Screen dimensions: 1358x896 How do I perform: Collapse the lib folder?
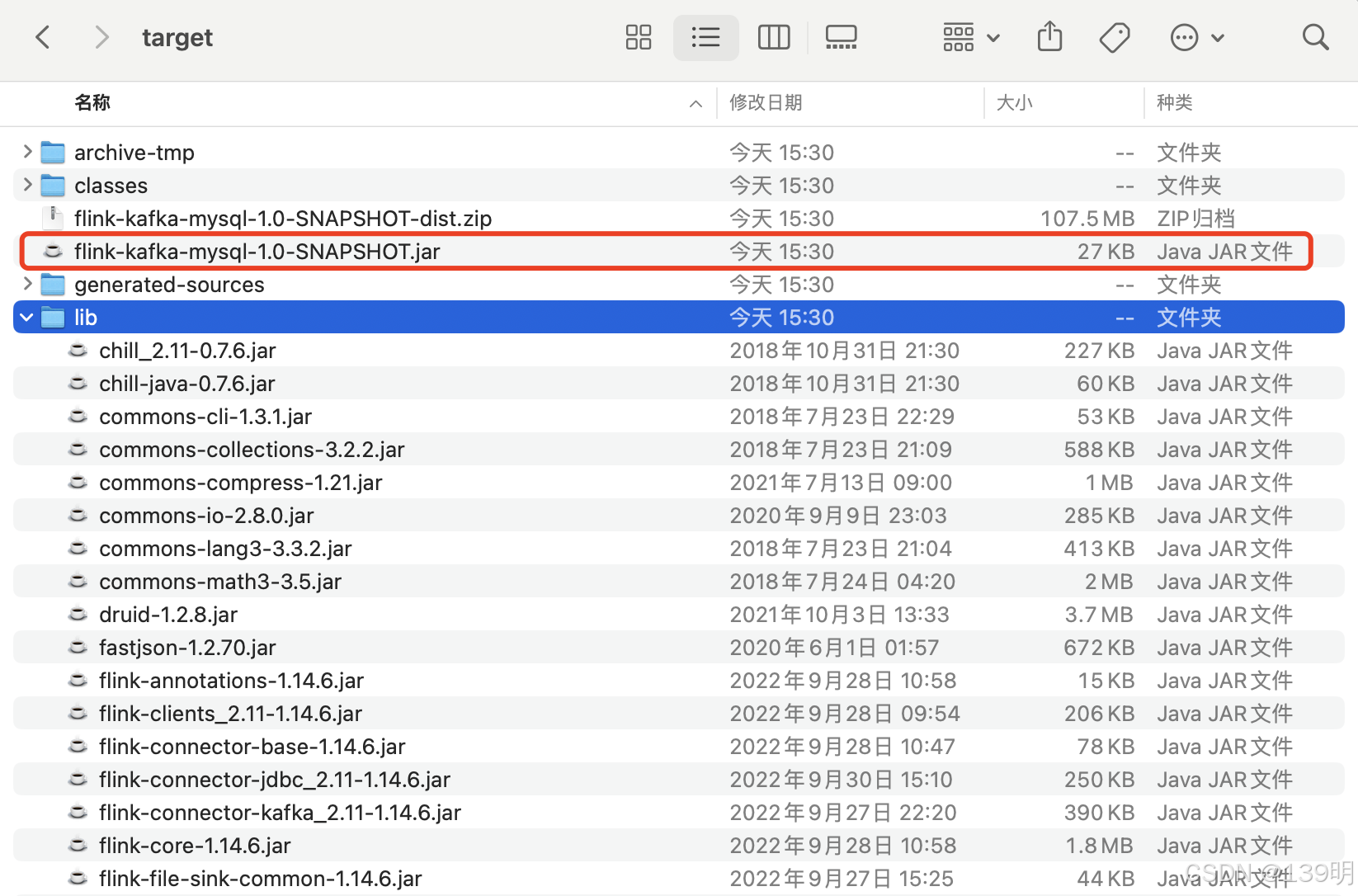[x=26, y=317]
